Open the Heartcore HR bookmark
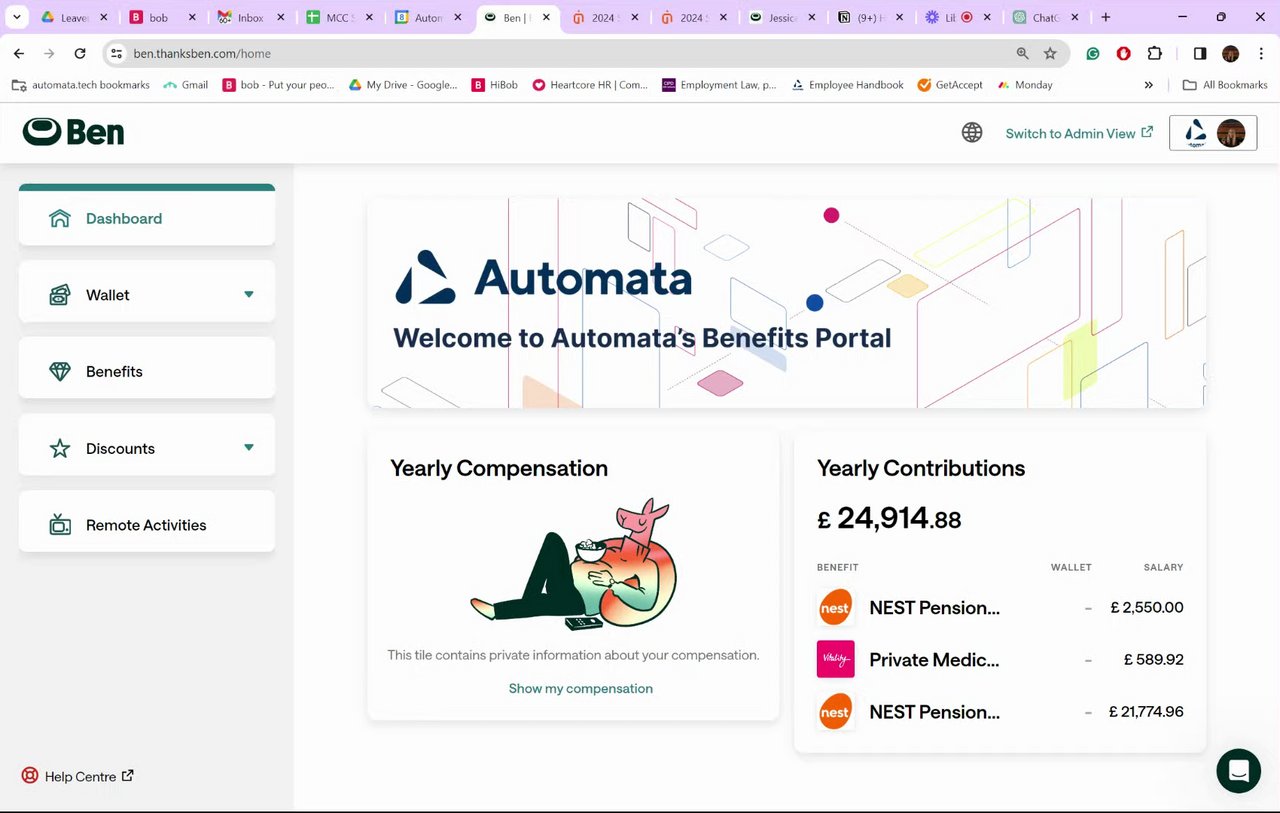Image resolution: width=1280 pixels, height=813 pixels. point(590,85)
